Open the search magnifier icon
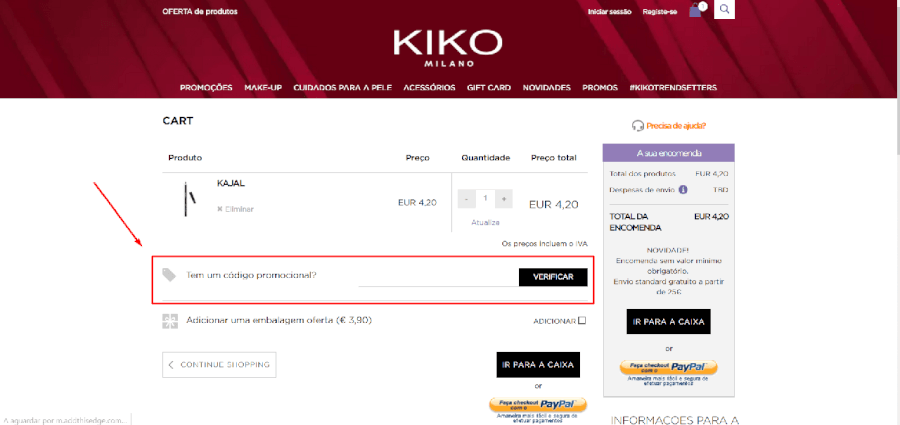Image resolution: width=900 pixels, height=425 pixels. (x=724, y=9)
